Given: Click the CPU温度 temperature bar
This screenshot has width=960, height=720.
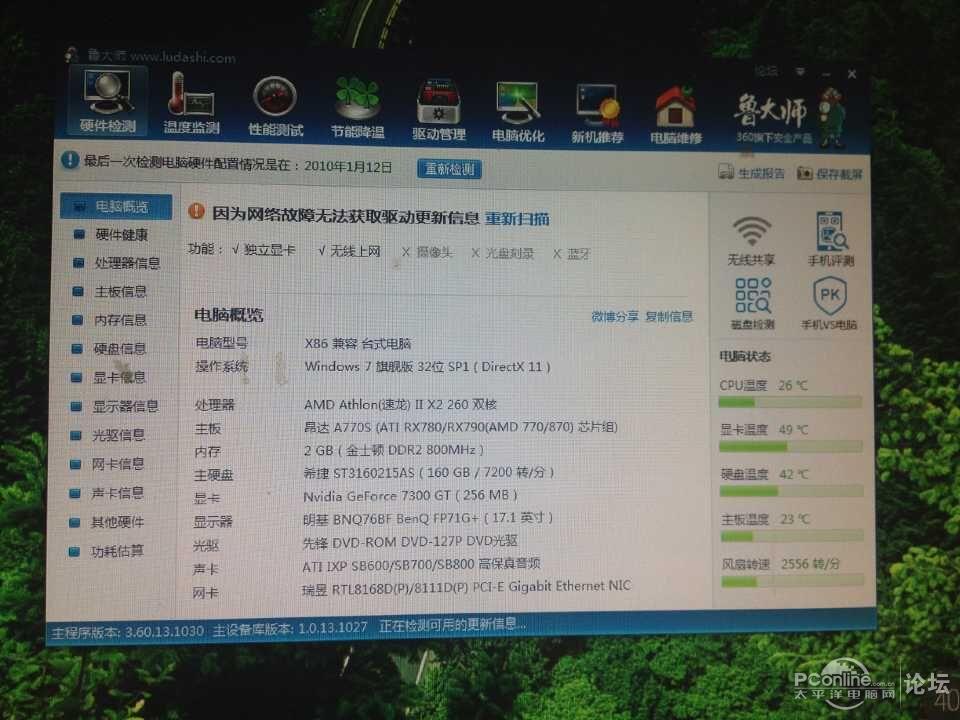Looking at the screenshot, I should pyautogui.click(x=790, y=402).
